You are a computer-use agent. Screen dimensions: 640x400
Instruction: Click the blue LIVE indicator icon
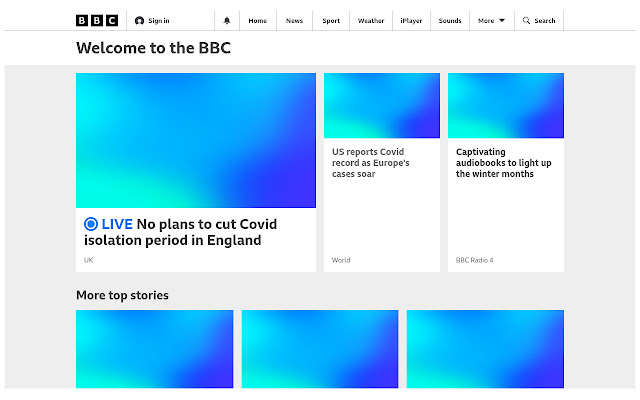91,224
